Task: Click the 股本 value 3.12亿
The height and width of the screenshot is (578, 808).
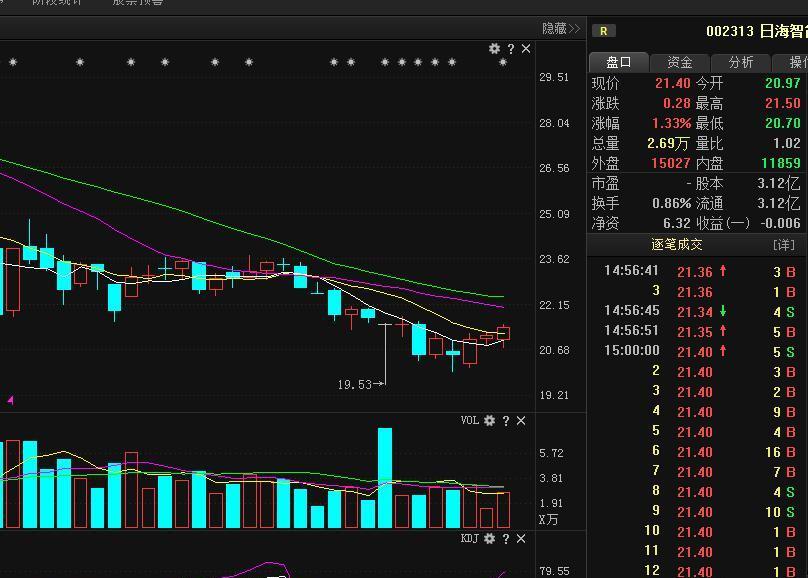Action: click(779, 183)
